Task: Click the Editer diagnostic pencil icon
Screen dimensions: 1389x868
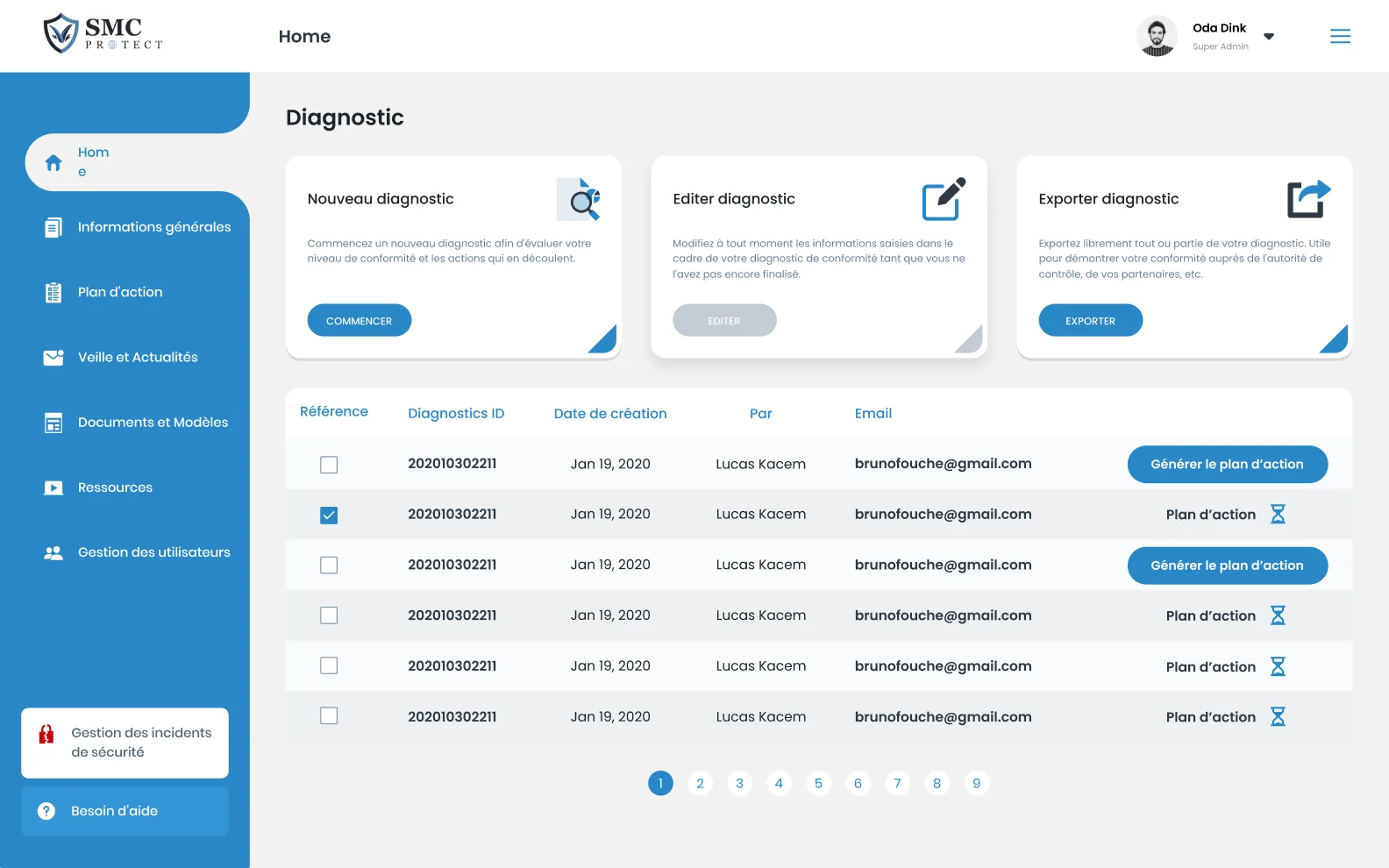Action: [944, 199]
